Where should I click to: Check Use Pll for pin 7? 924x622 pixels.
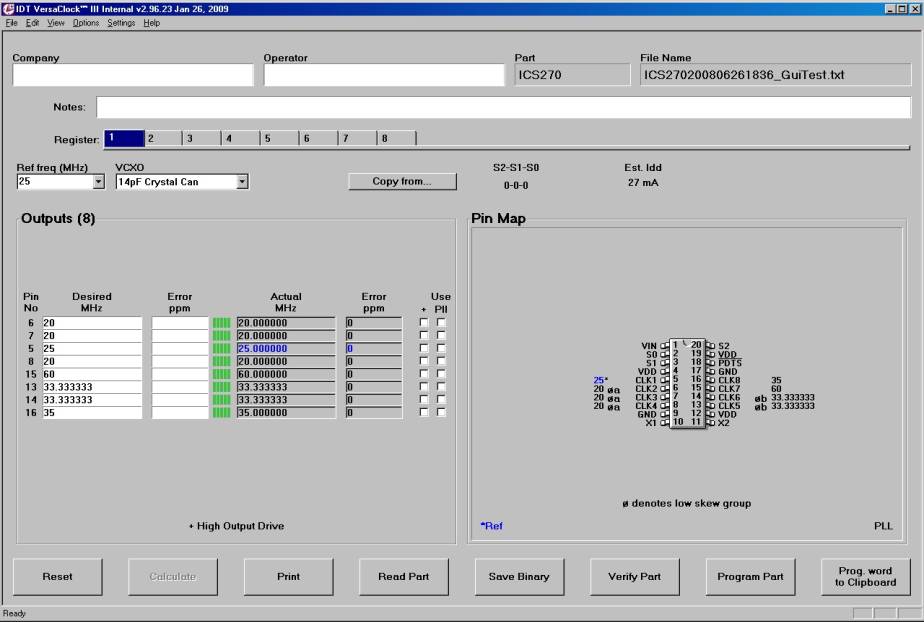(x=441, y=335)
